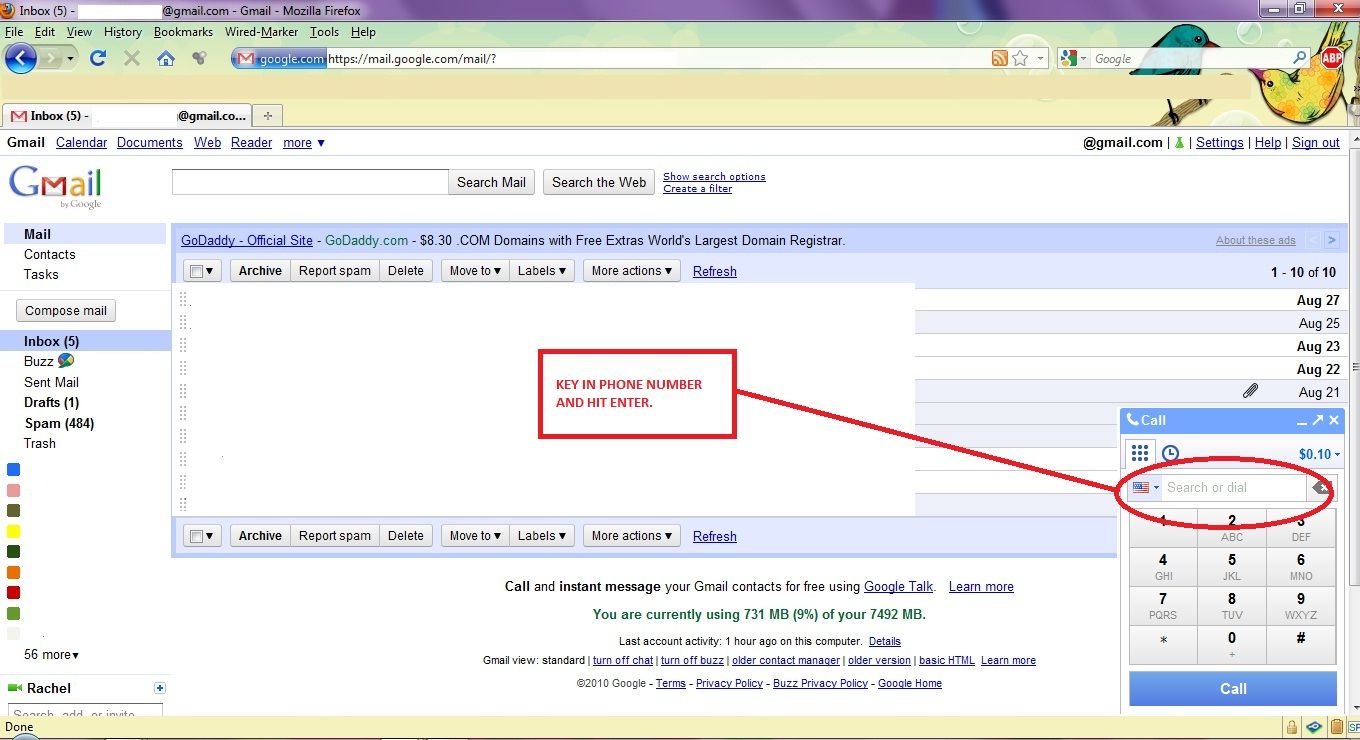This screenshot has height=740, width=1360.
Task: Open call history via the clock icon
Action: point(1170,452)
